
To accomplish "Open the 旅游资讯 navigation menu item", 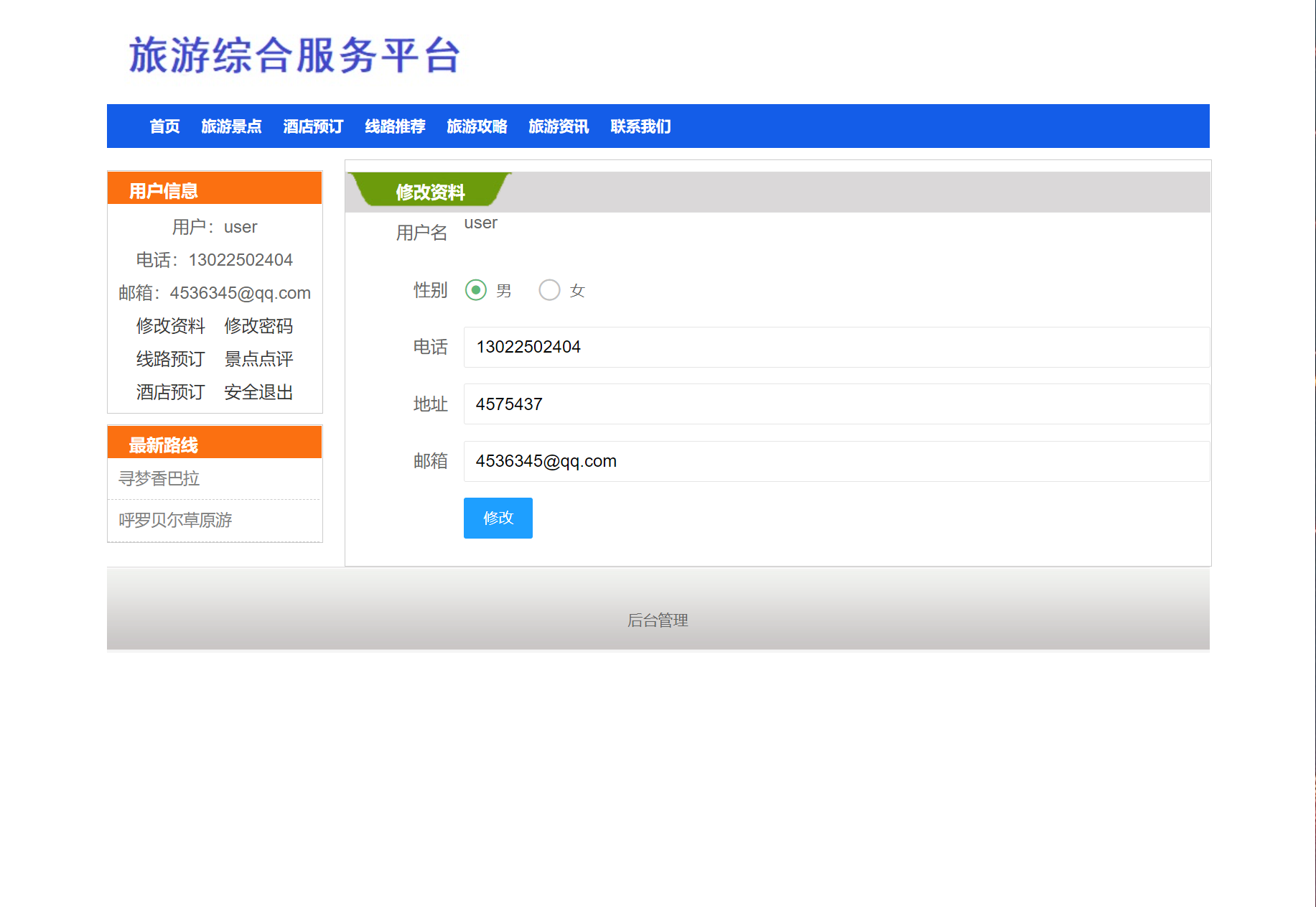I will 559,126.
